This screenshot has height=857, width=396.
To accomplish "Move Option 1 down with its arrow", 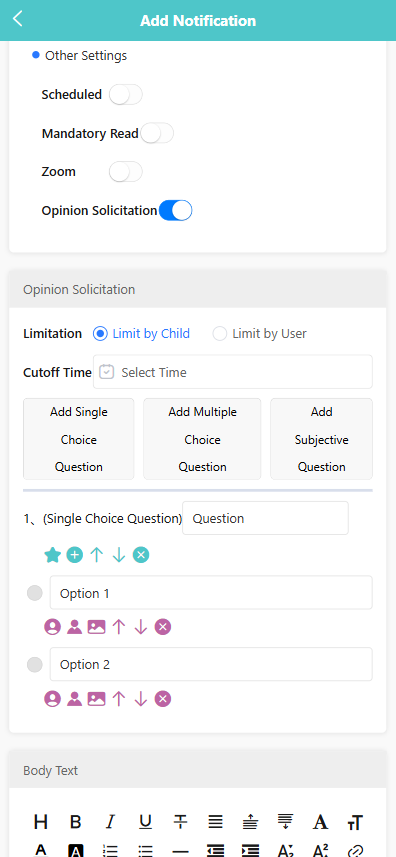I will tap(141, 627).
